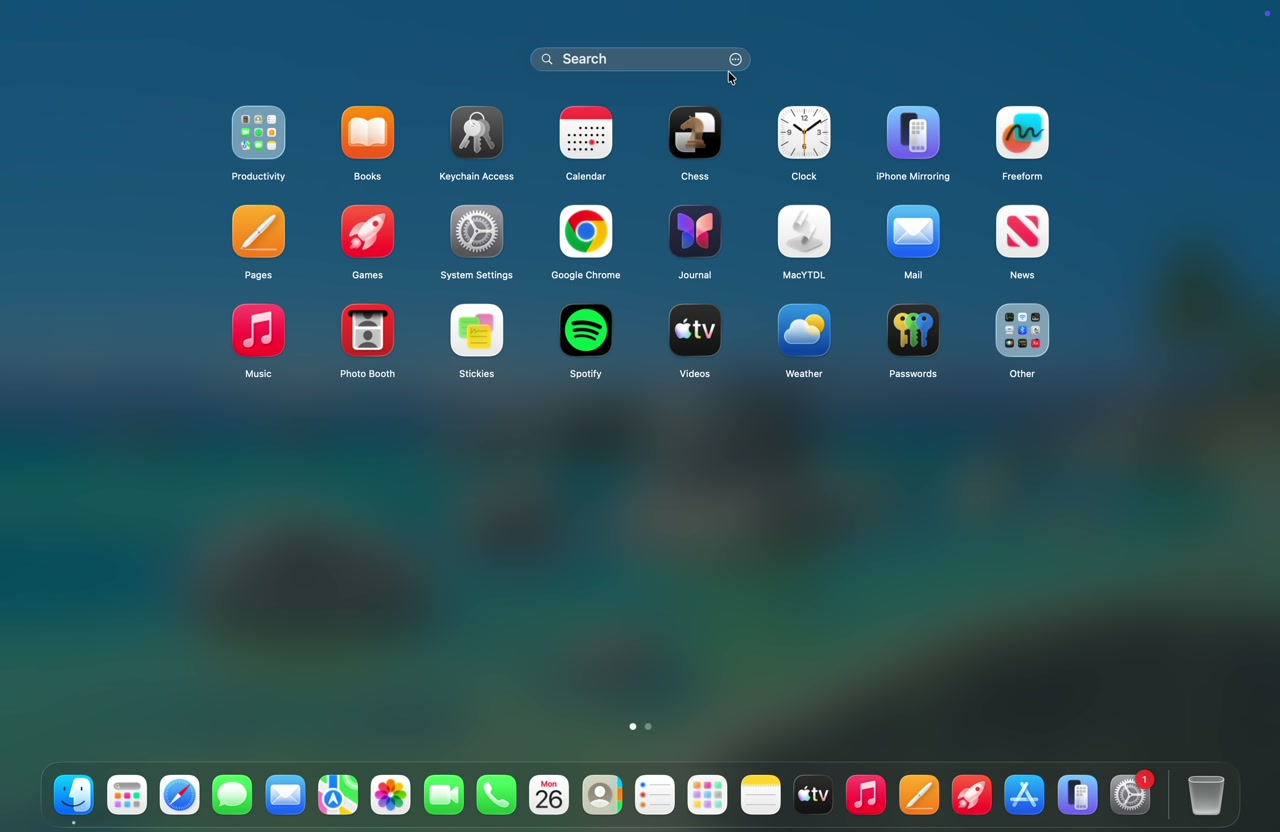Launch Keychain Access
The image size is (1280, 832).
pyautogui.click(x=476, y=133)
